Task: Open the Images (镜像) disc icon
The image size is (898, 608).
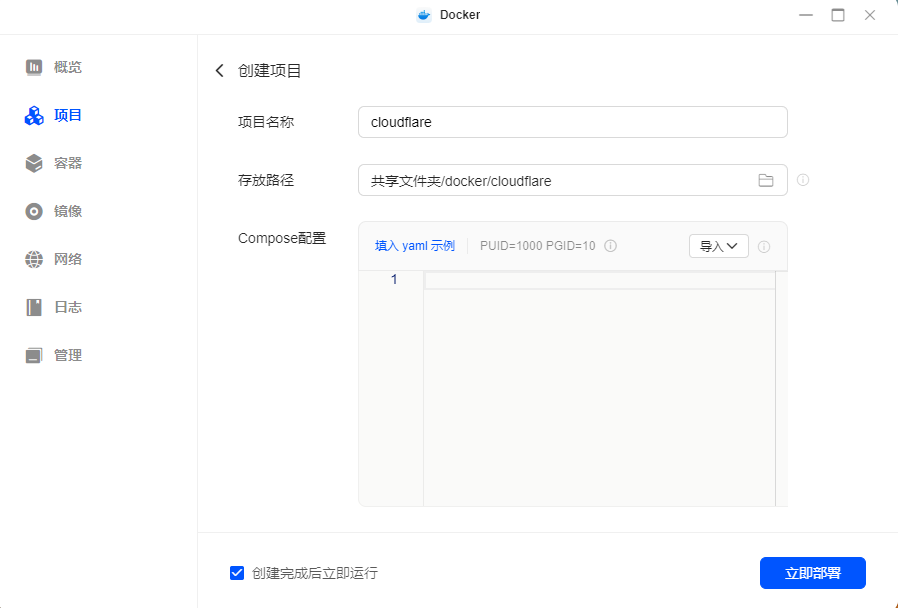Action: (x=34, y=211)
